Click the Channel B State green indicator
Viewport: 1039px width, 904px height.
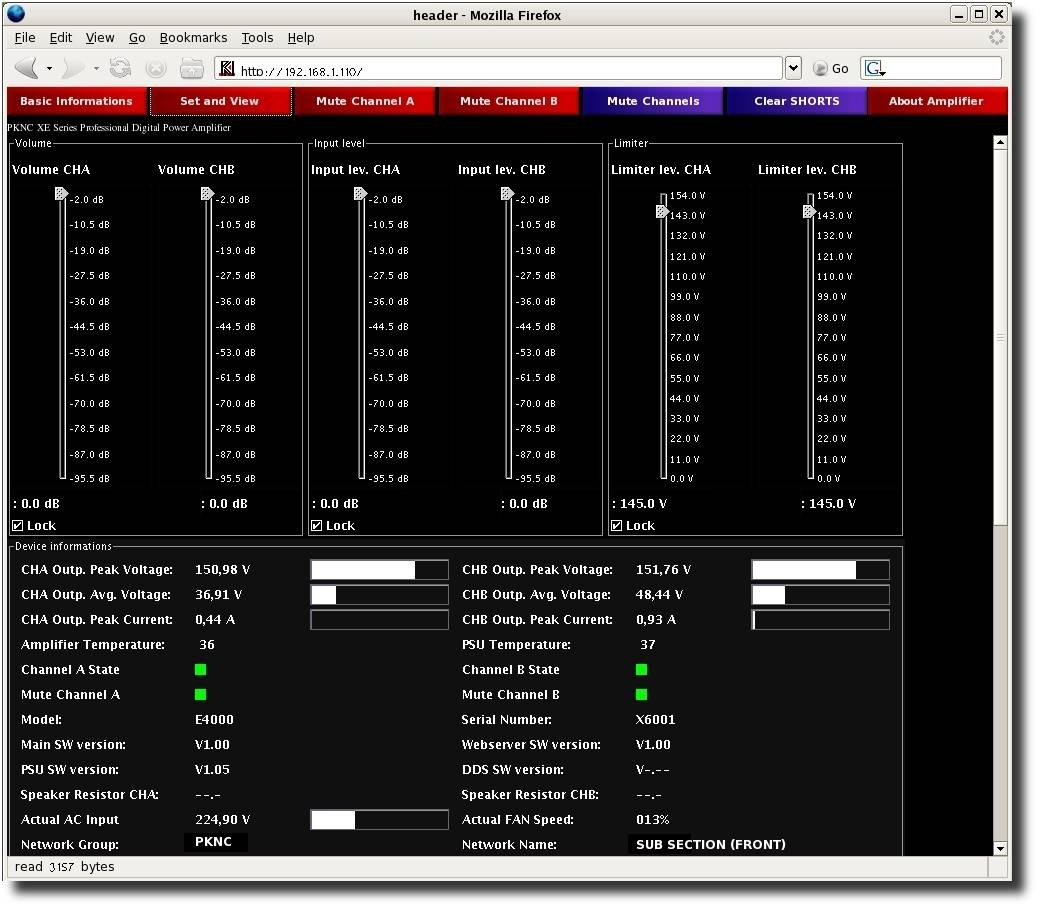(x=641, y=669)
